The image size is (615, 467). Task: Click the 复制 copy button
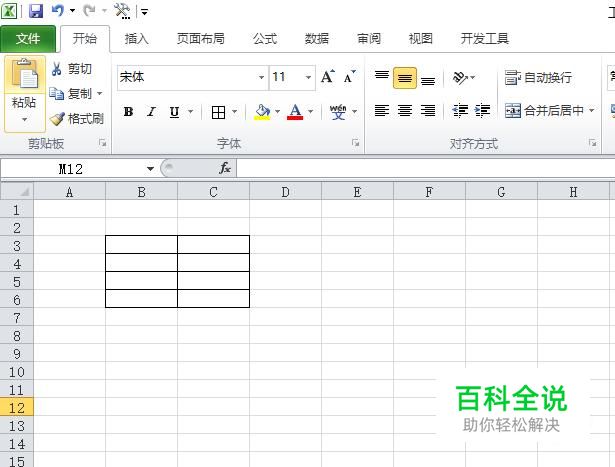tap(71, 94)
